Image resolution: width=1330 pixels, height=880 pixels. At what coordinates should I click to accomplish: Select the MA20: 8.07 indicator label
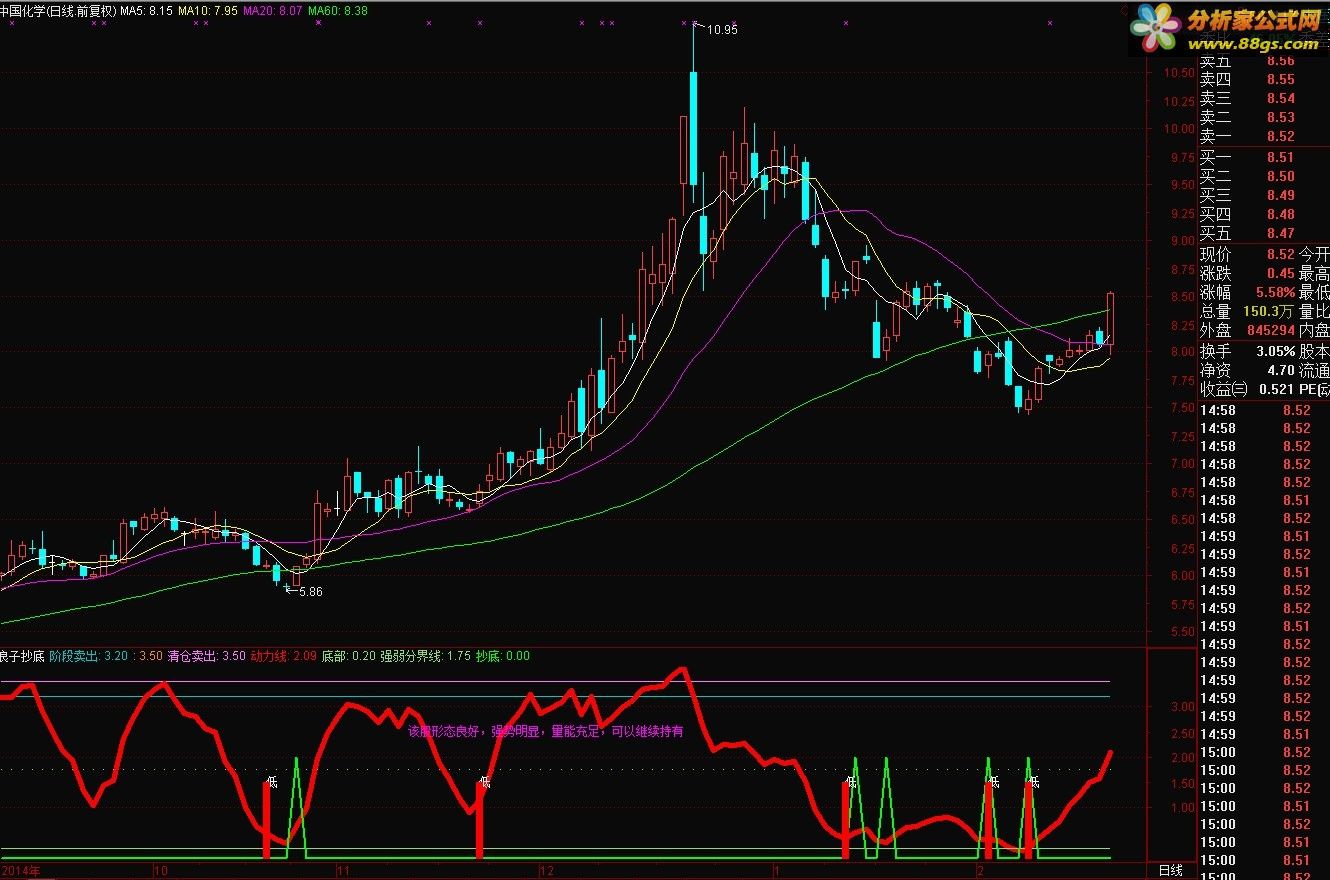pyautogui.click(x=273, y=11)
